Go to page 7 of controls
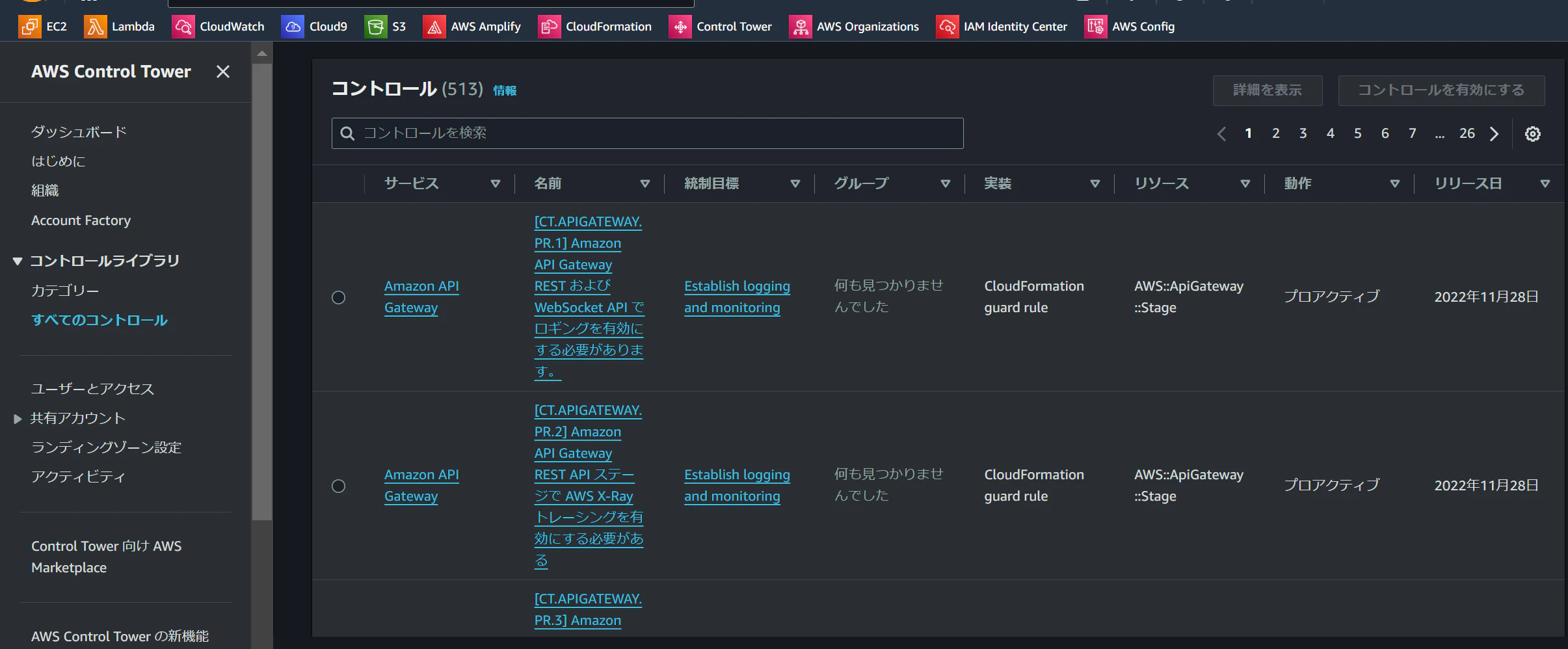This screenshot has height=649, width=1568. click(1413, 133)
